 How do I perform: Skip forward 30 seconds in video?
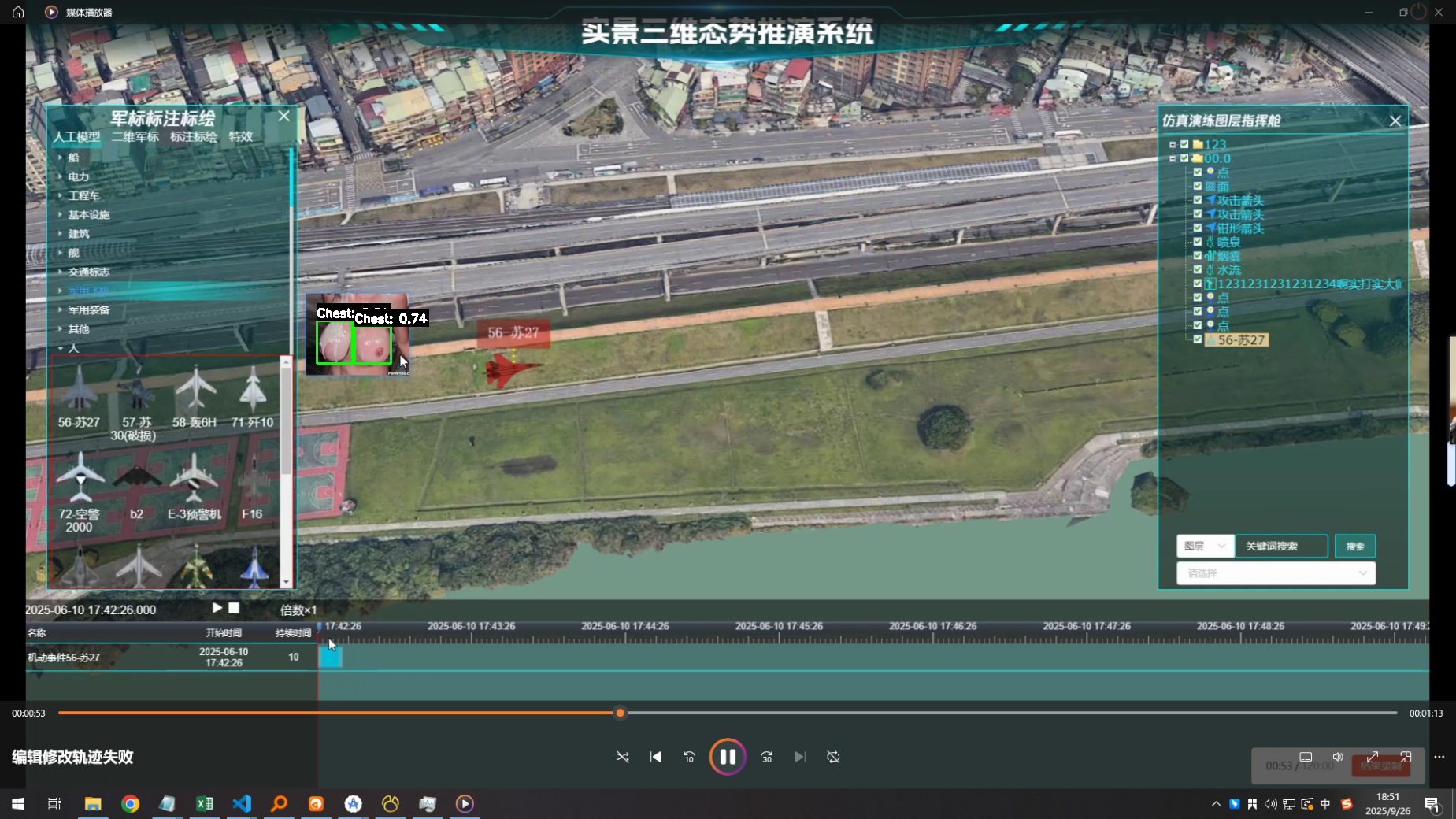coord(766,757)
